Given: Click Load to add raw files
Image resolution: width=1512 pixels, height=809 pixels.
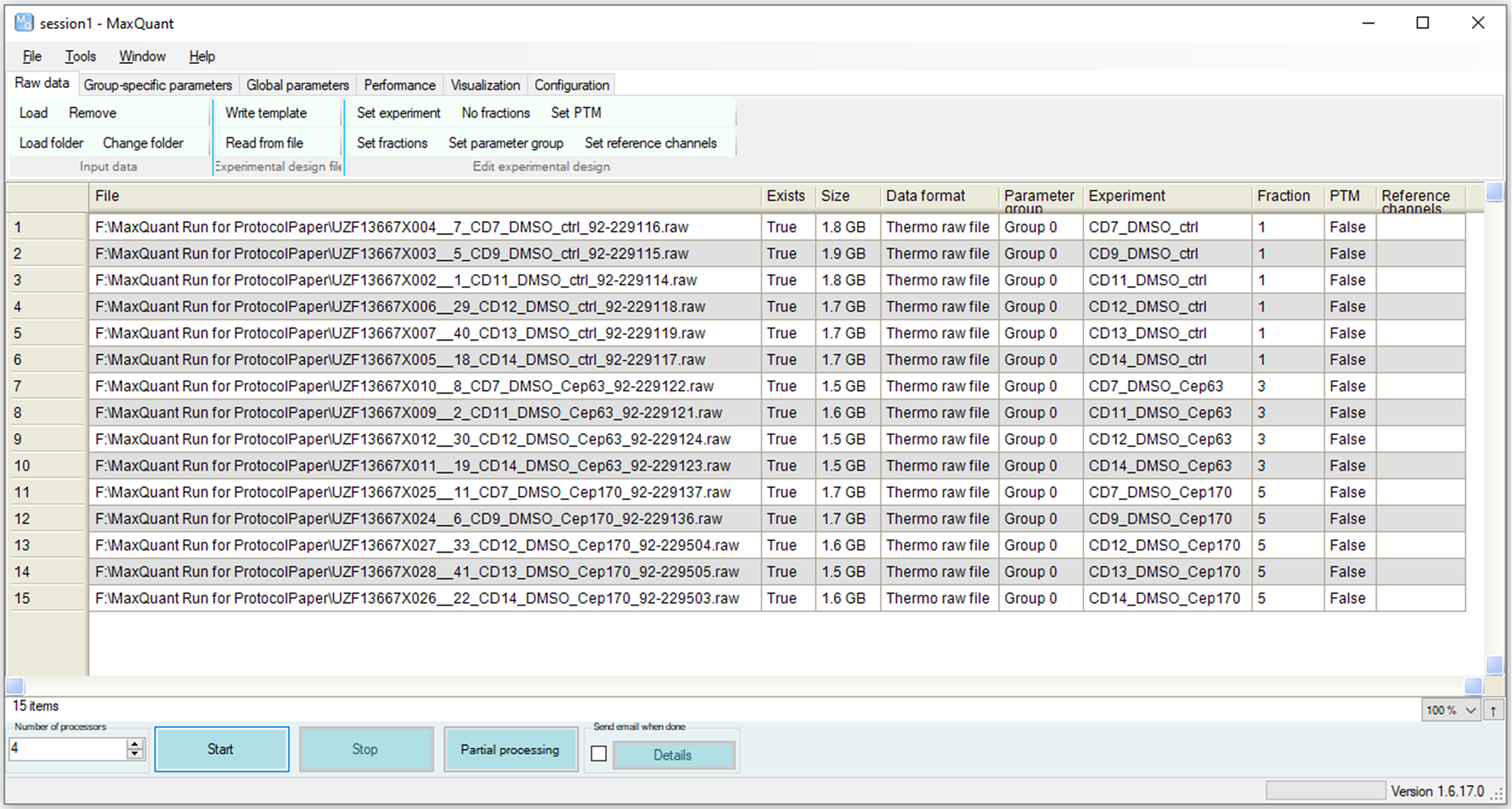Looking at the screenshot, I should tap(33, 113).
